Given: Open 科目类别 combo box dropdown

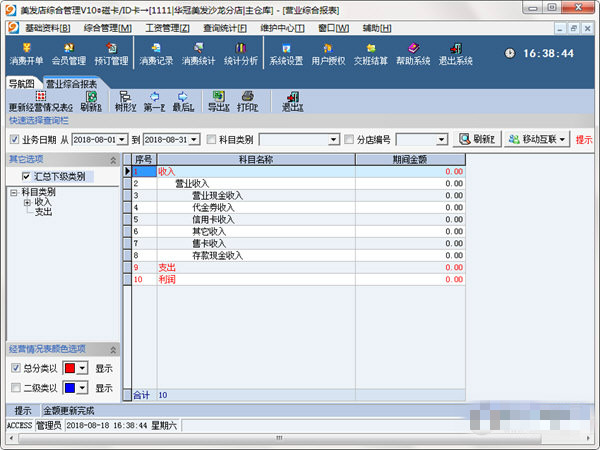Looking at the screenshot, I should [334, 140].
